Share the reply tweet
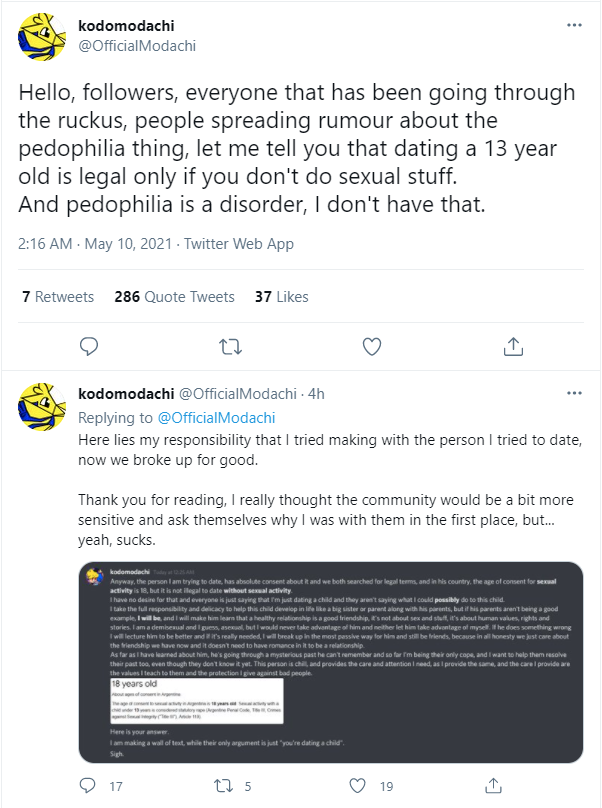 tap(493, 785)
